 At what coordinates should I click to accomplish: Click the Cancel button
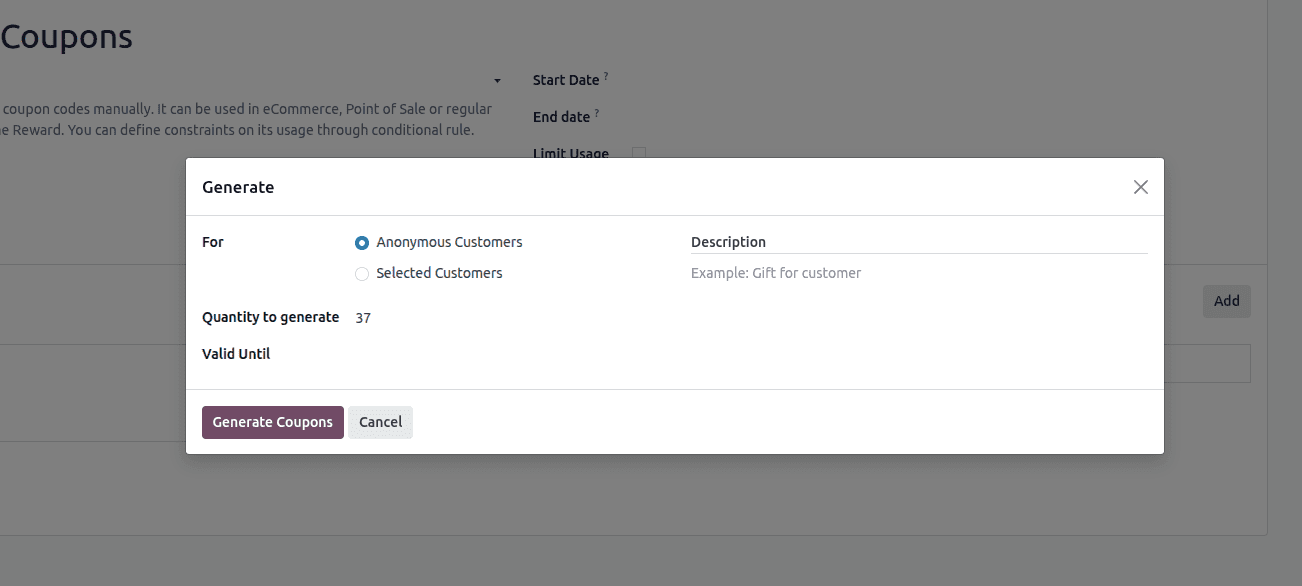coord(380,422)
